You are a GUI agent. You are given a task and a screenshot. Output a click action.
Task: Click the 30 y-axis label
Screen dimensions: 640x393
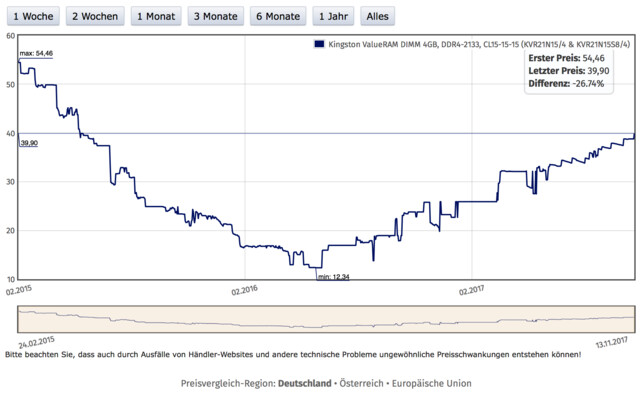(10, 182)
